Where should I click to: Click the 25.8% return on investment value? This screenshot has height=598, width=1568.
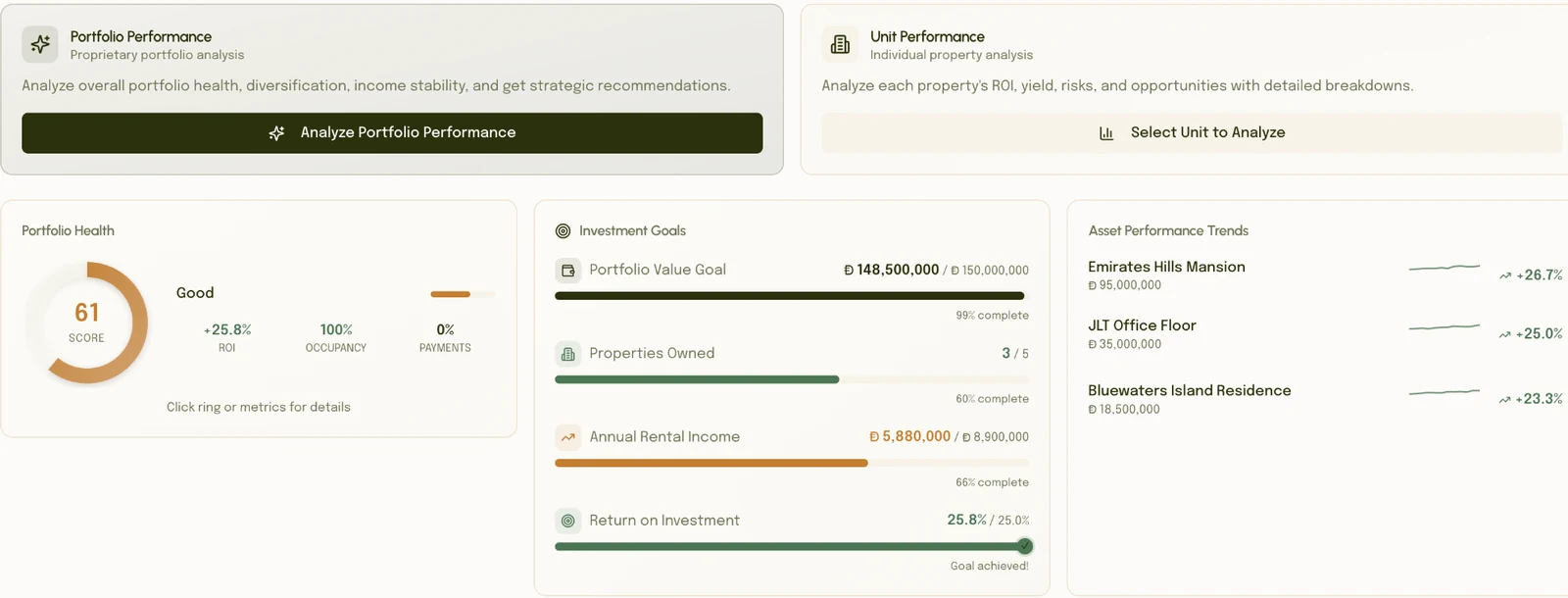pos(966,520)
